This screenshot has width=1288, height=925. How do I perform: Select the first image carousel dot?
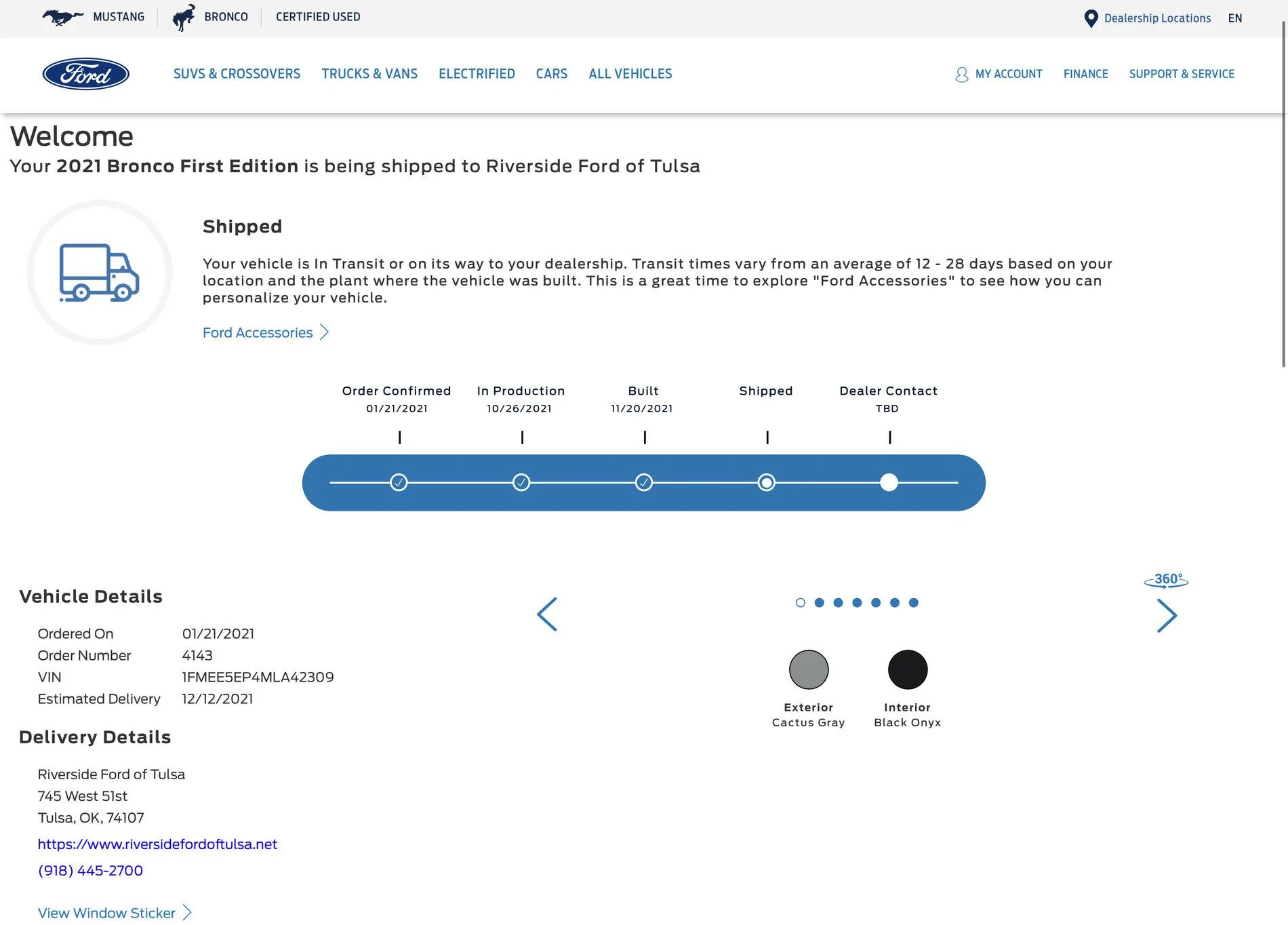point(801,603)
